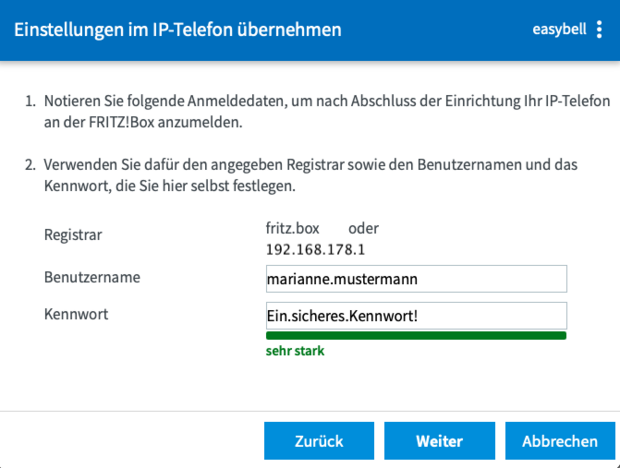The height and width of the screenshot is (468, 620).
Task: Click the Benutzername label
Action: (91, 276)
